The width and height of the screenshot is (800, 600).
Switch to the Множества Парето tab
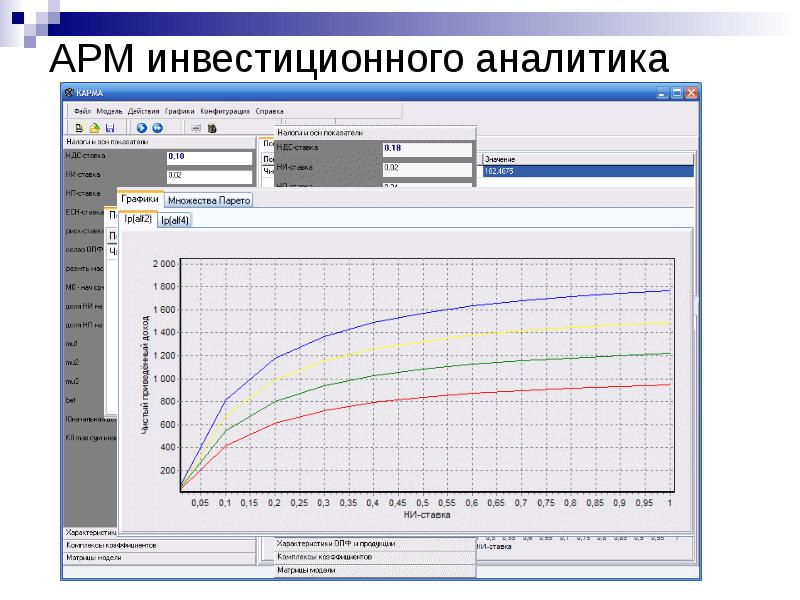click(x=209, y=200)
